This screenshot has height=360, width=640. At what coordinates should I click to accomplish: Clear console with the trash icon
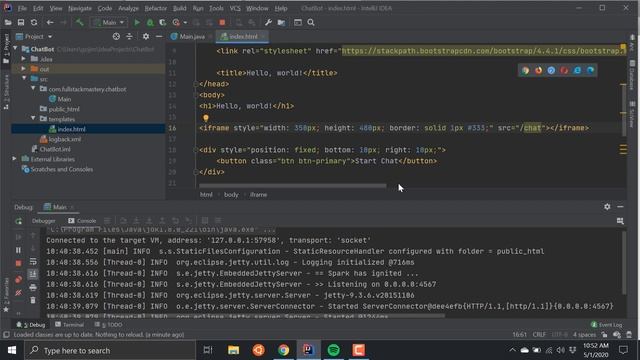33,300
